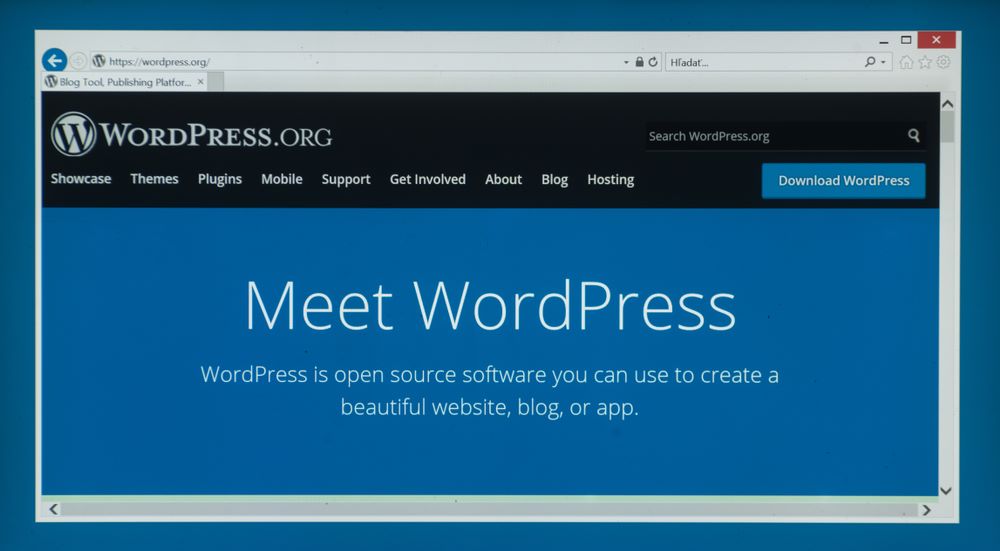This screenshot has height=551, width=1000.
Task: Close the Blog Tool tab
Action: click(x=200, y=82)
